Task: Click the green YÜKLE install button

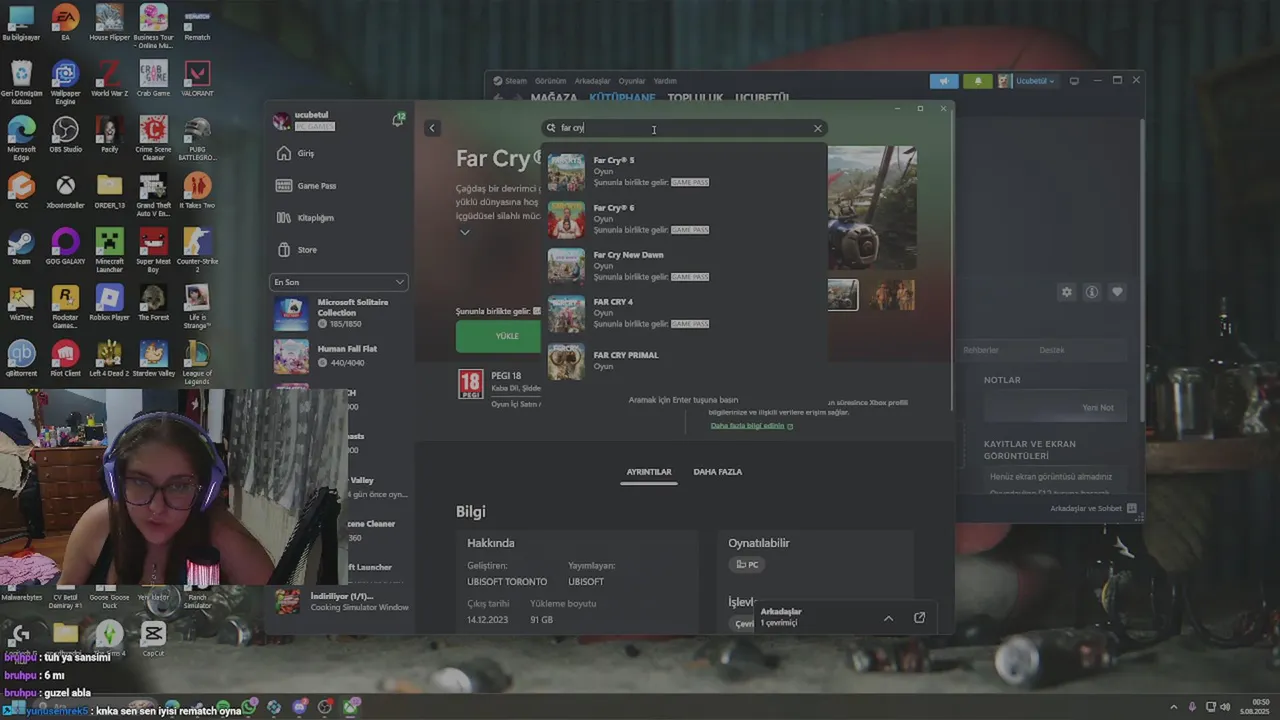Action: point(498,336)
